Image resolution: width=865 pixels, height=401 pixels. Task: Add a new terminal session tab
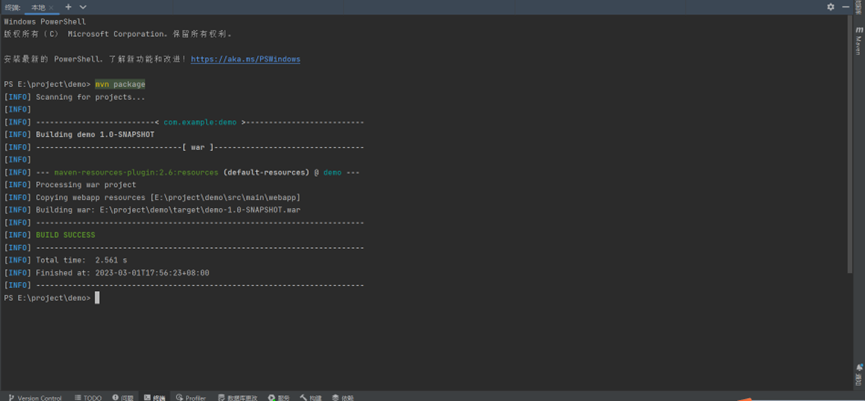pos(68,7)
